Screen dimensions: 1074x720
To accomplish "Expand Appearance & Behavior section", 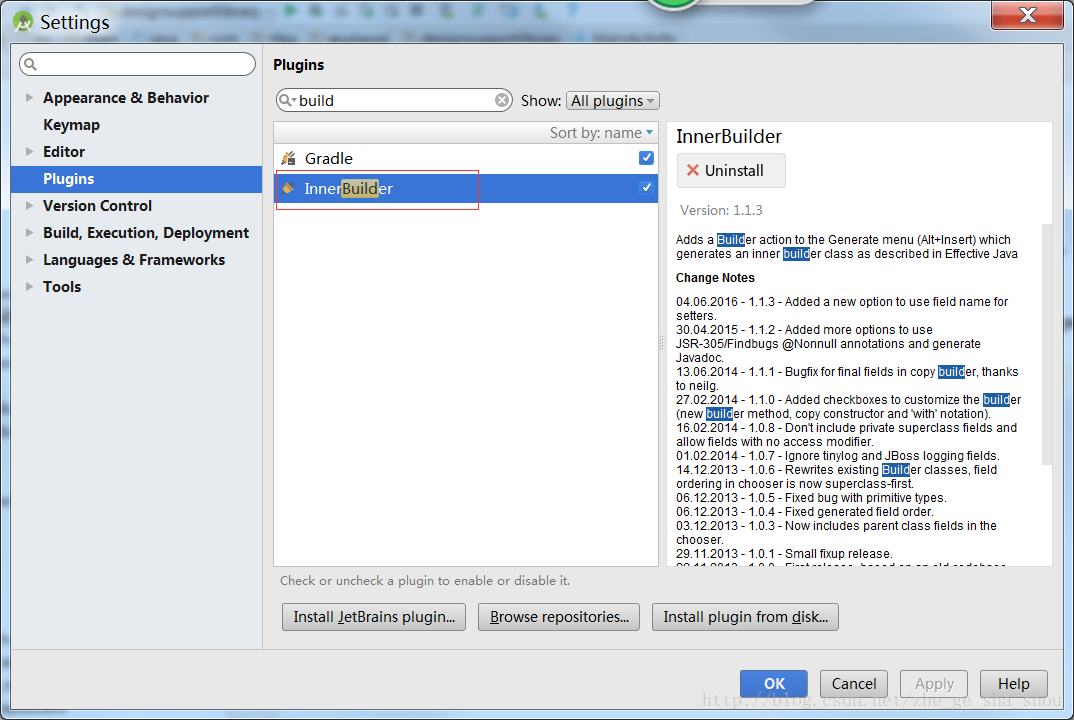I will tap(29, 97).
